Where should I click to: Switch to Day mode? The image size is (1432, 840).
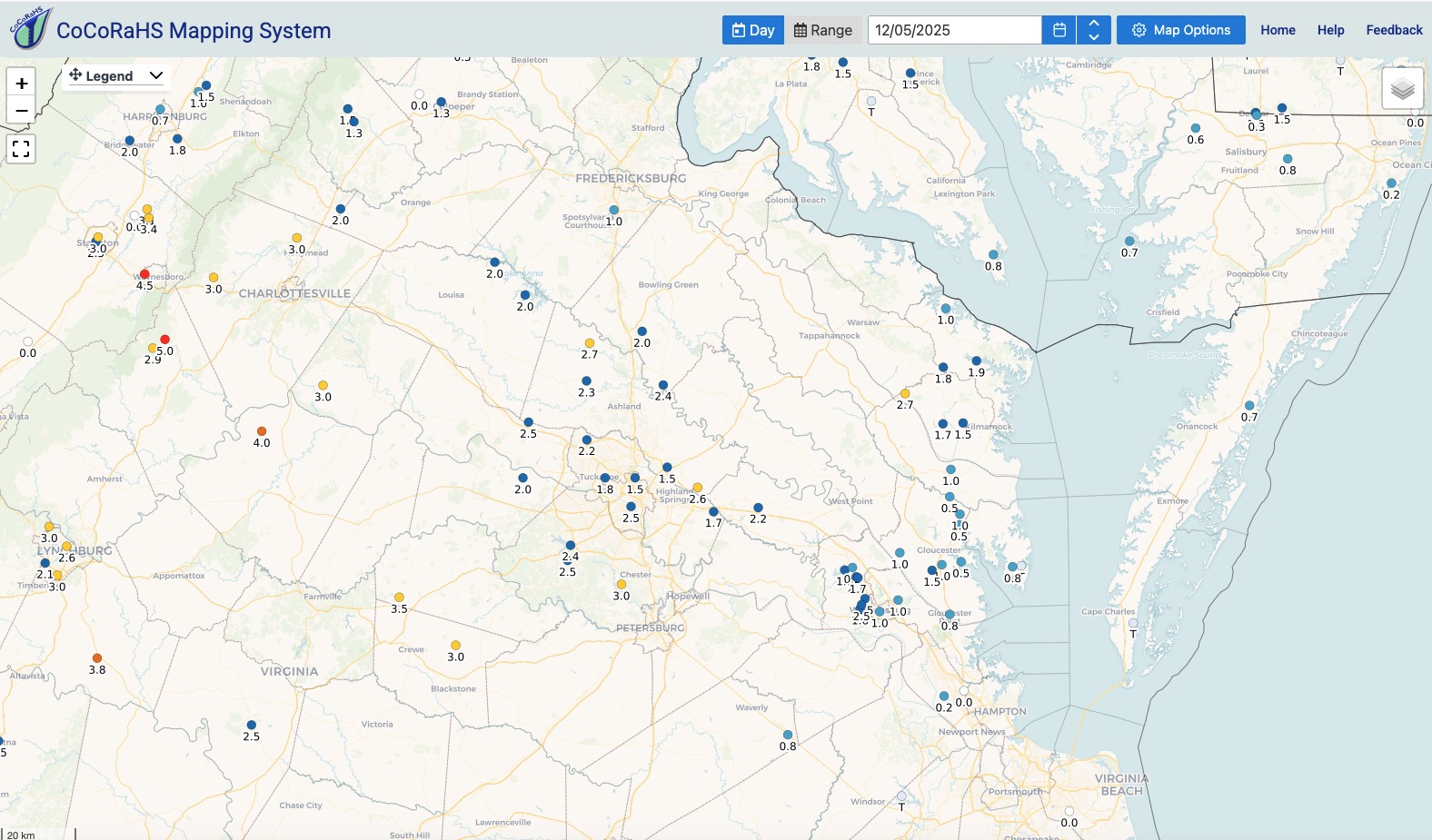[753, 30]
